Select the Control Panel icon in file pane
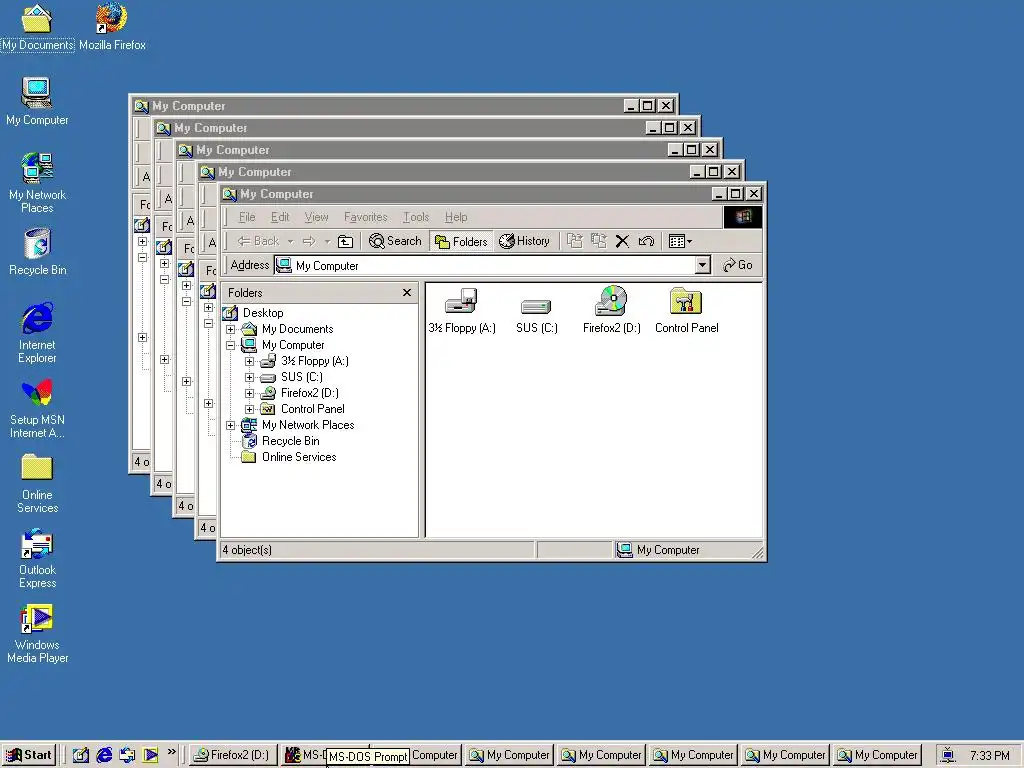 (x=686, y=310)
